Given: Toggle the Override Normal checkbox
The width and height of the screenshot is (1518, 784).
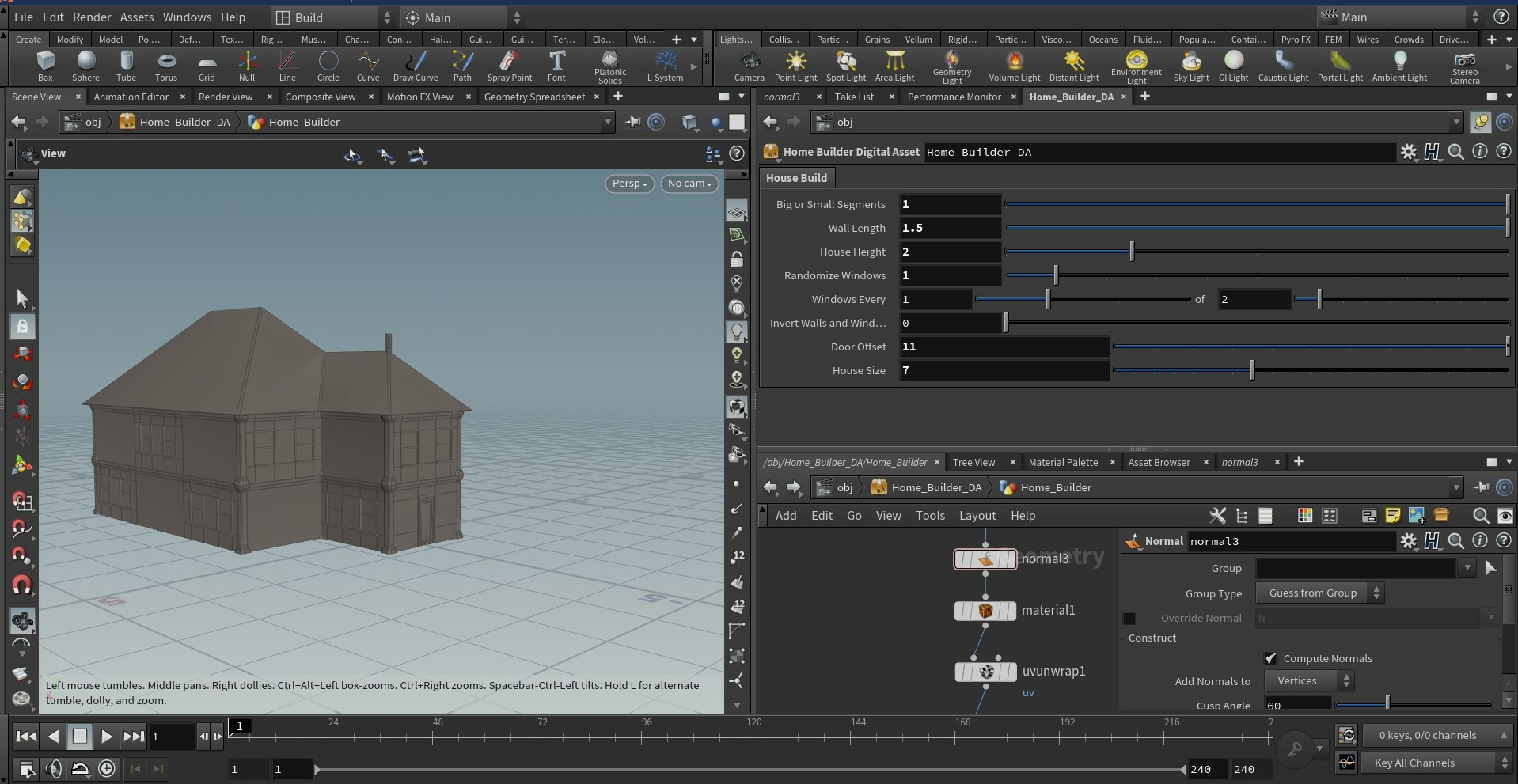Looking at the screenshot, I should coord(1129,619).
